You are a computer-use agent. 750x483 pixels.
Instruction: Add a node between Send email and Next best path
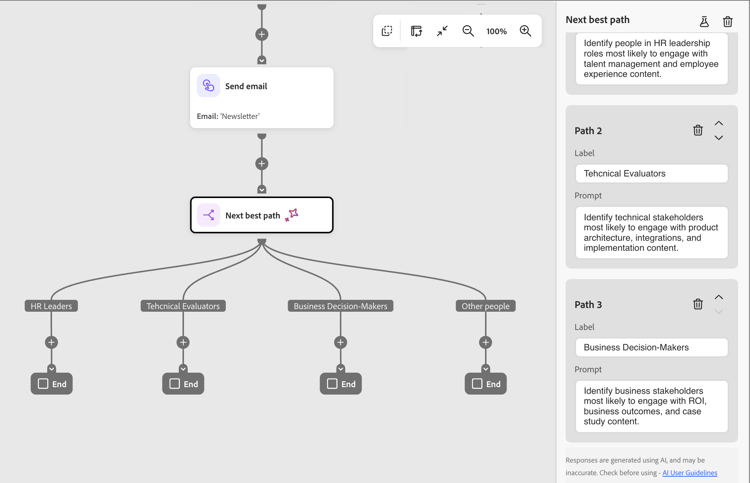(262, 164)
